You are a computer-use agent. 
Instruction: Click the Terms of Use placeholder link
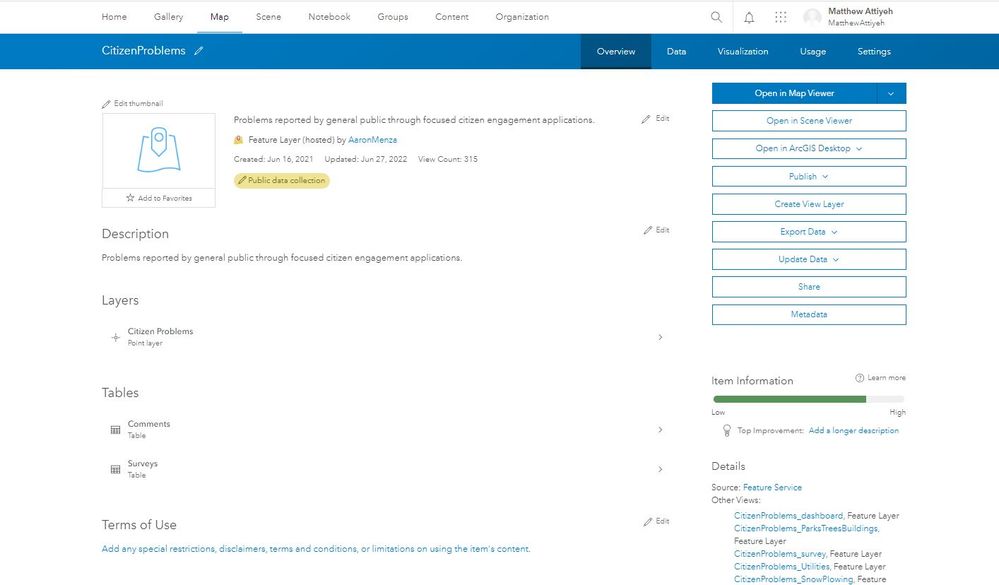tap(315, 549)
